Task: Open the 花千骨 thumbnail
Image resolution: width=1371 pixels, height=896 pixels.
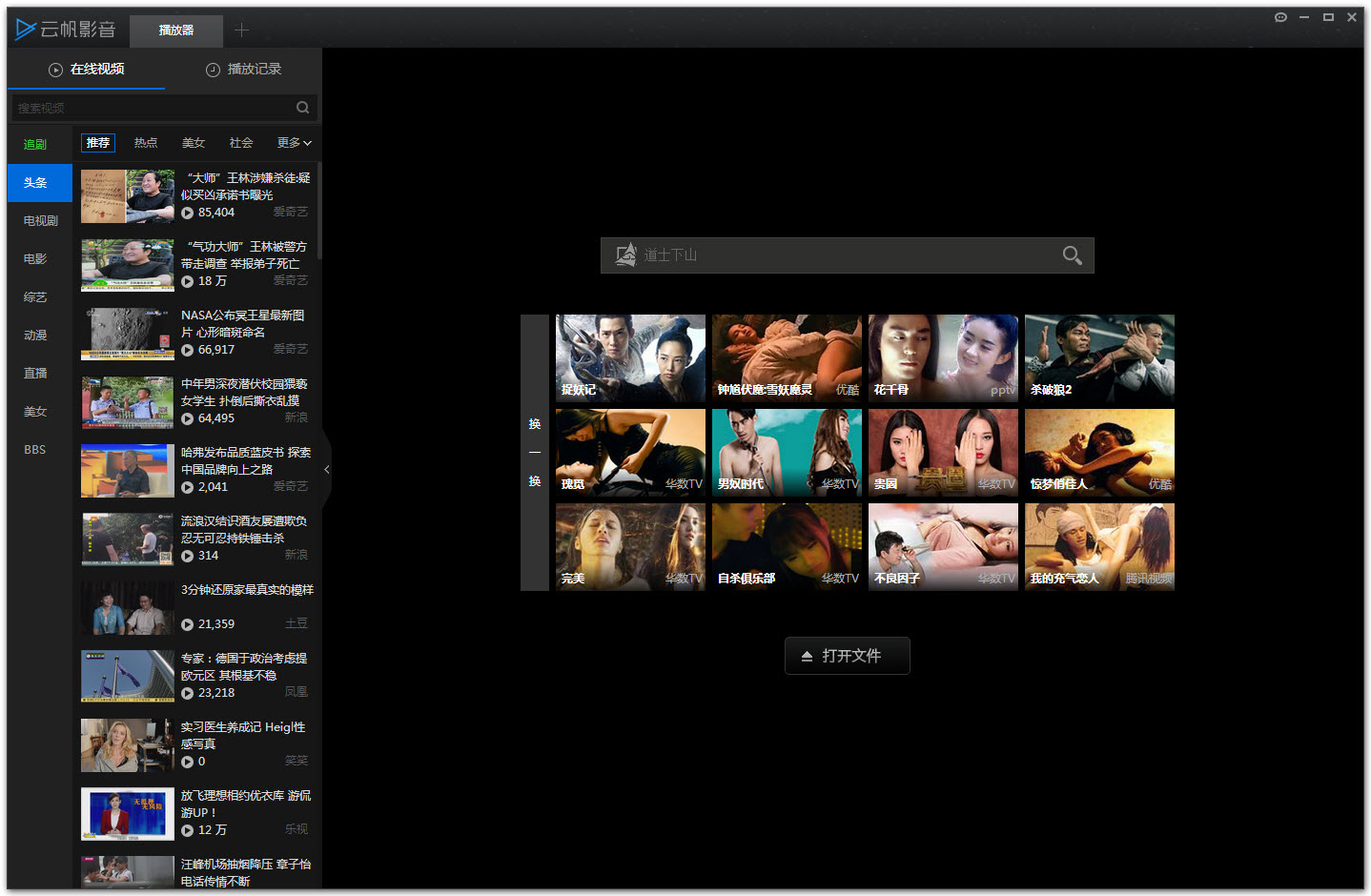Action: click(x=944, y=358)
